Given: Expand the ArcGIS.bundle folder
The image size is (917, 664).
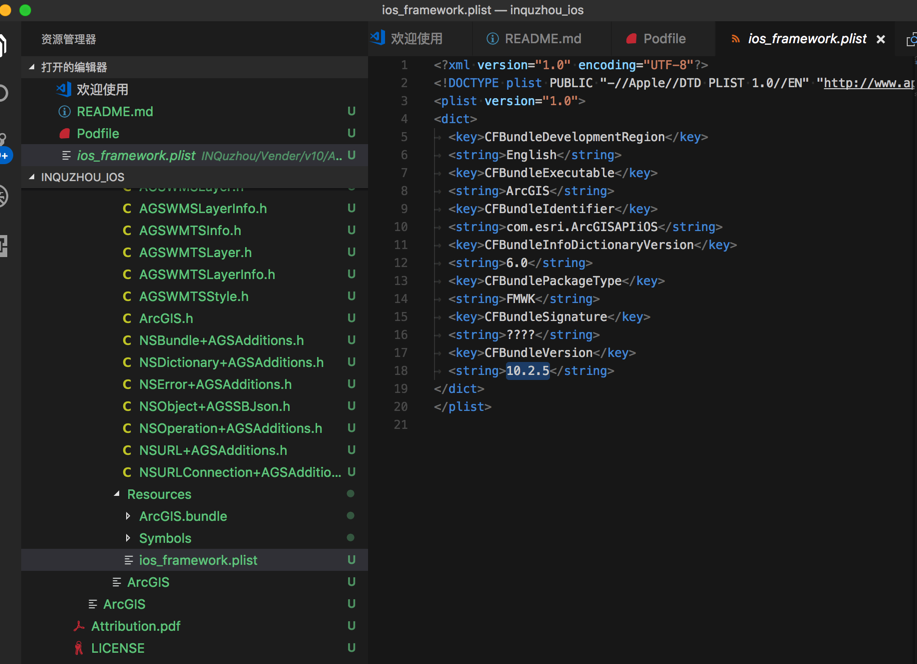Looking at the screenshot, I should (128, 517).
